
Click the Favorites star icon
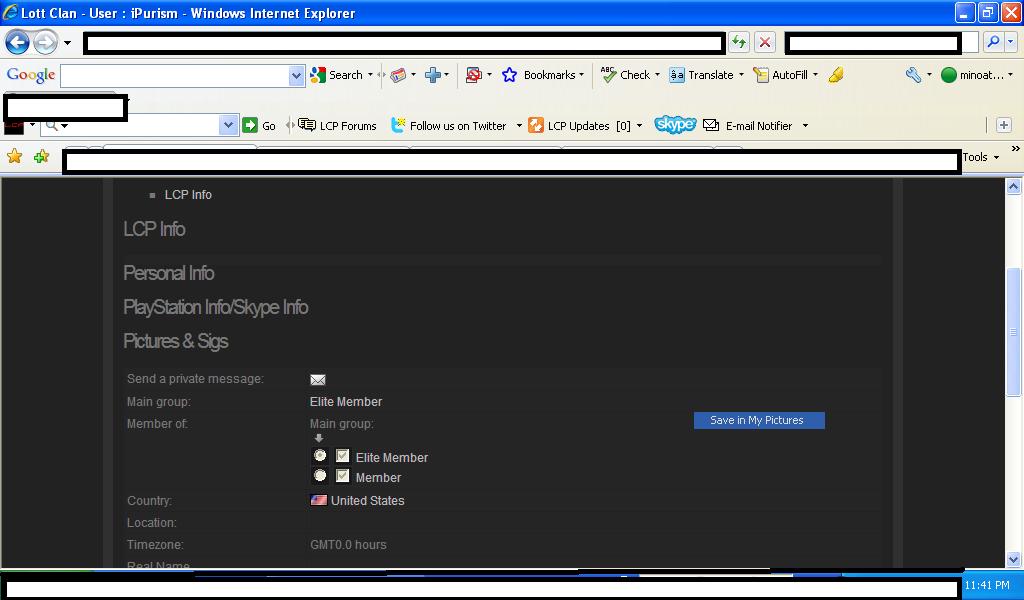[x=14, y=157]
